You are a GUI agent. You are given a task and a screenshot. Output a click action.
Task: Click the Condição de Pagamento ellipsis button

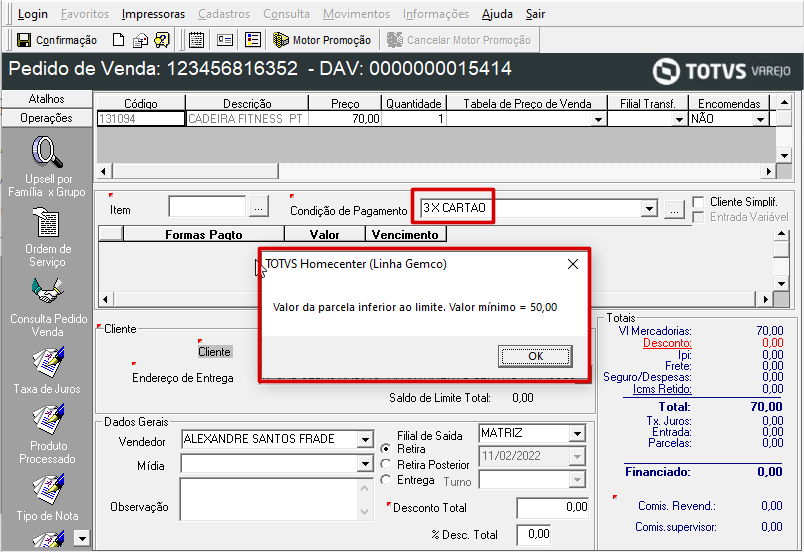674,210
